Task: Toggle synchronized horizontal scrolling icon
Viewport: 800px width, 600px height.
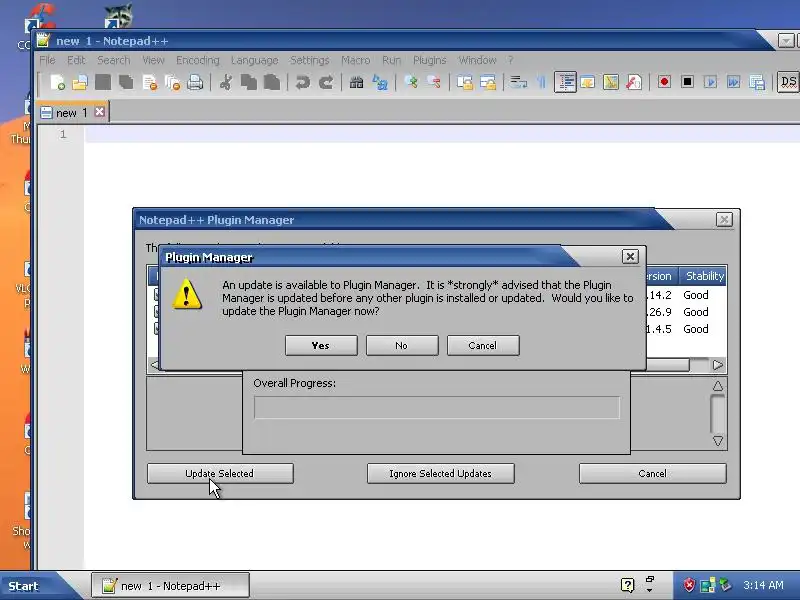Action: pos(488,82)
